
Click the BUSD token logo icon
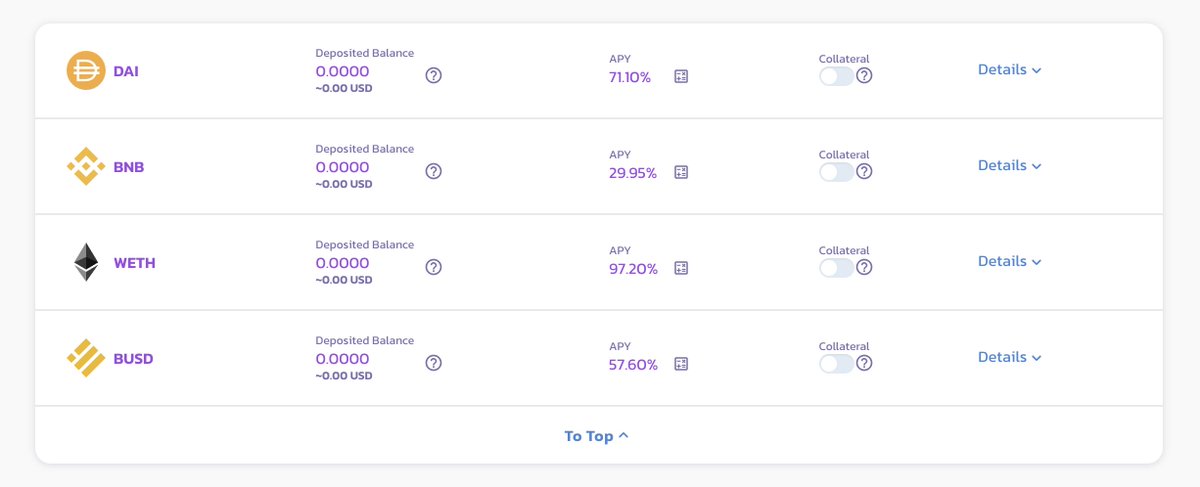[86, 358]
